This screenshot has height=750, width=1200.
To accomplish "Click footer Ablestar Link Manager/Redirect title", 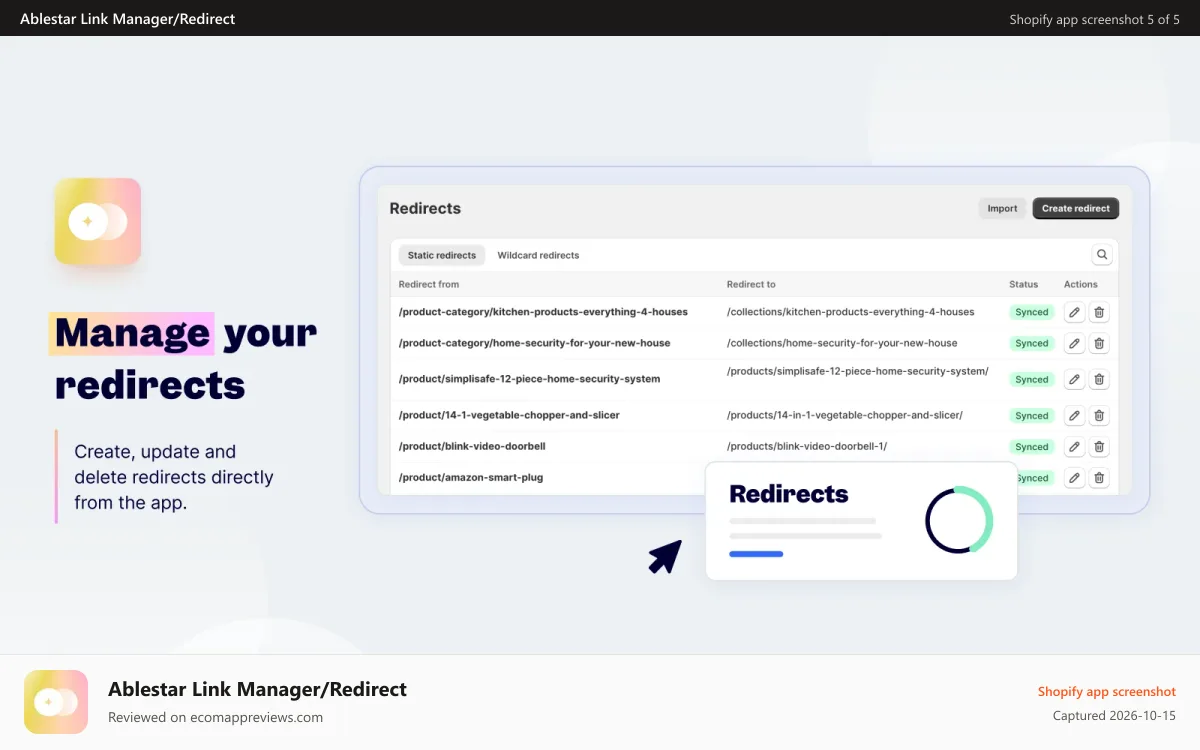I will 257,689.
